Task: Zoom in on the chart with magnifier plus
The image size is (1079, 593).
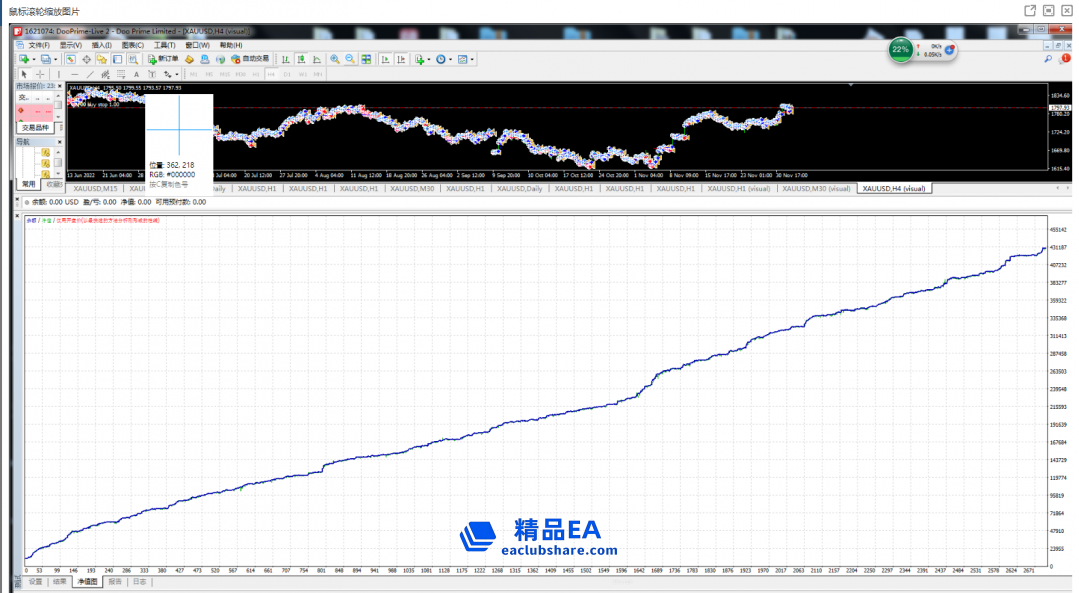Action: 335,59
